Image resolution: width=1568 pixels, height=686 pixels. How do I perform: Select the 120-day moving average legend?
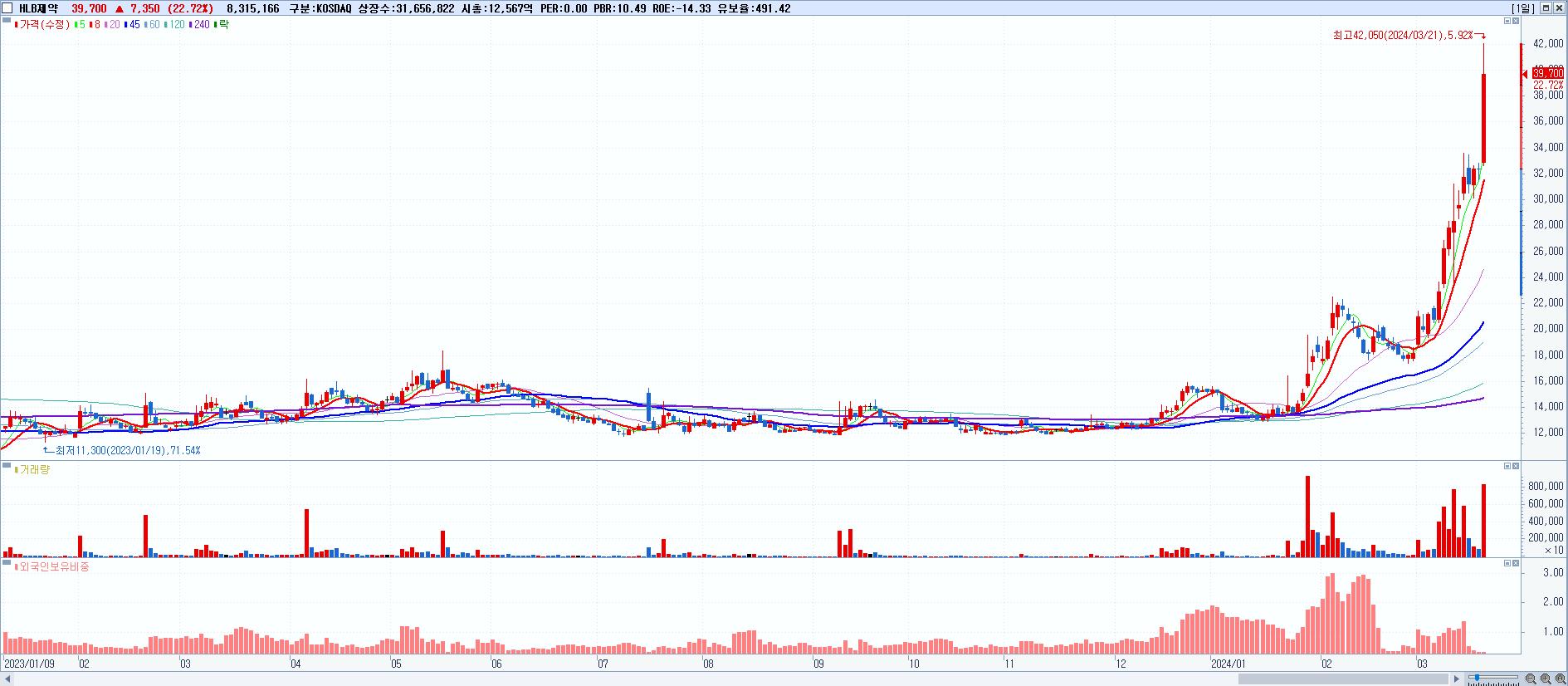[175, 25]
